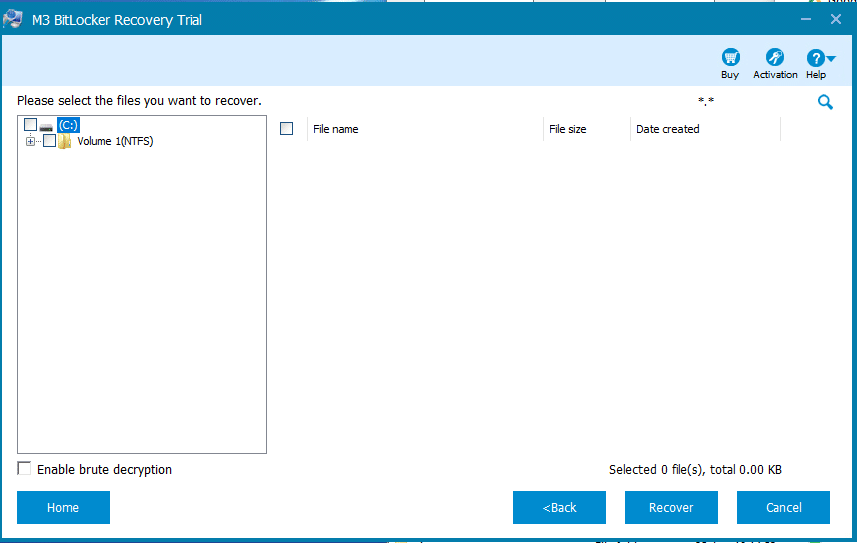Click the *.* search filter field

705,101
